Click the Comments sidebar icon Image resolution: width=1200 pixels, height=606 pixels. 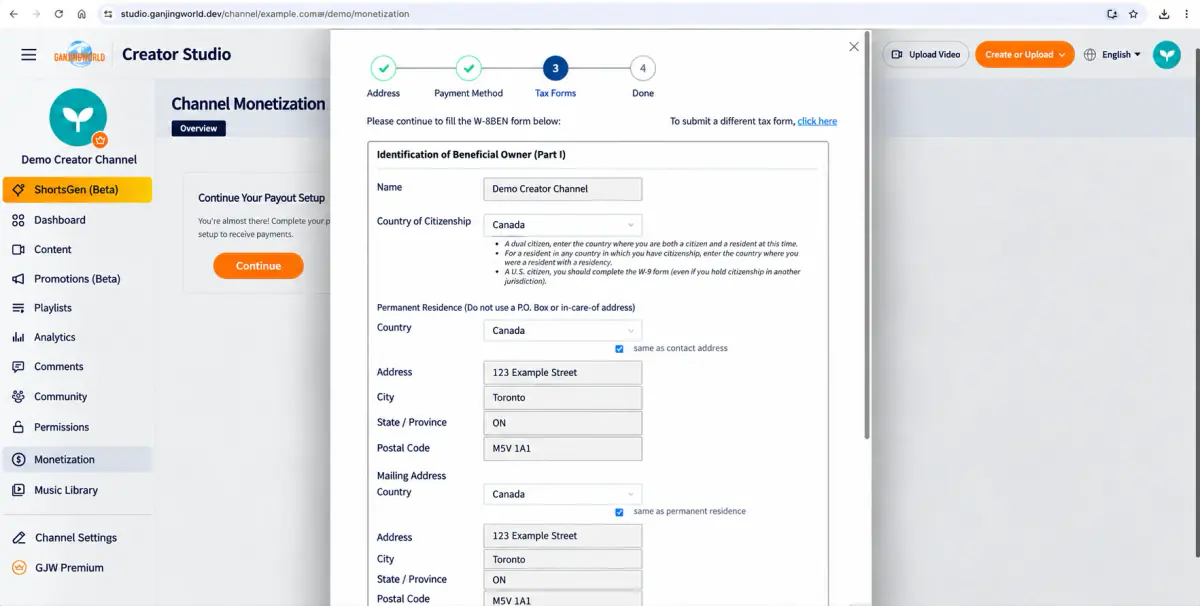click(18, 367)
